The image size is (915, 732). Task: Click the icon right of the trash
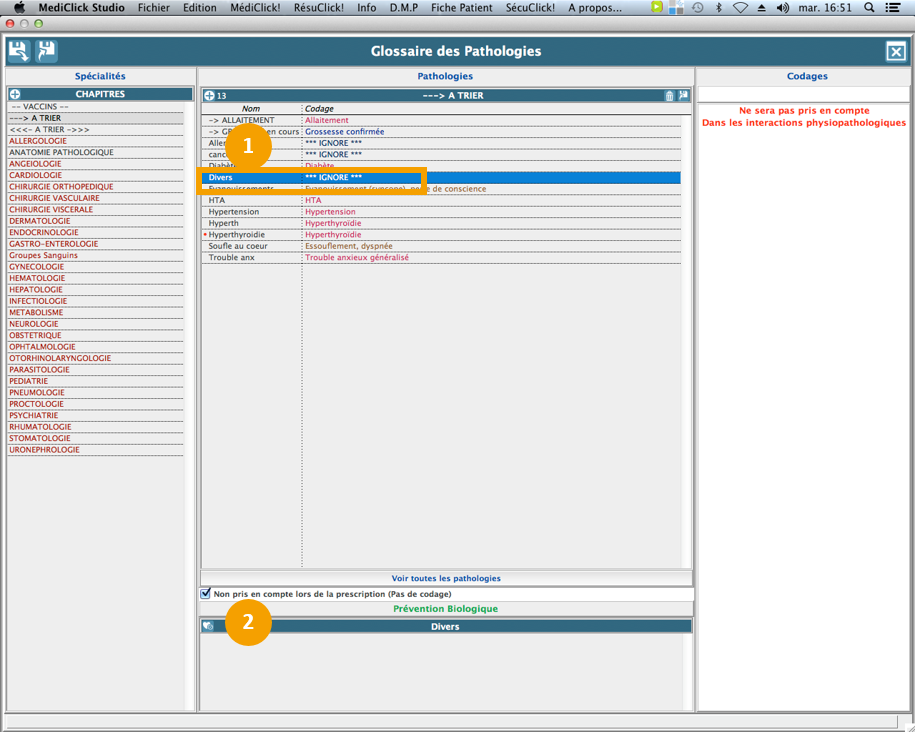(683, 96)
